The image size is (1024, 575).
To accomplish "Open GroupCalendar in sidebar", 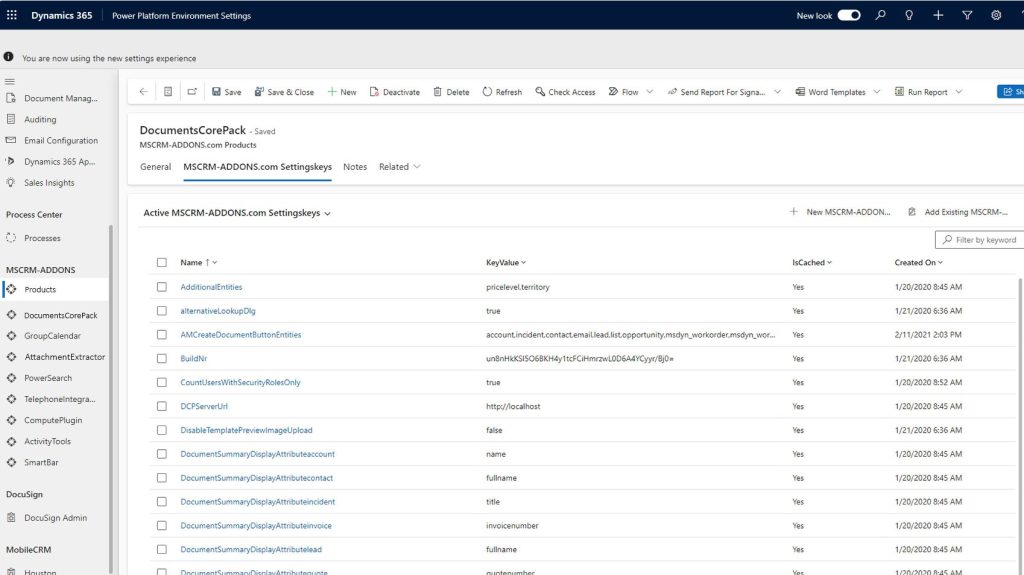I will 54,336.
